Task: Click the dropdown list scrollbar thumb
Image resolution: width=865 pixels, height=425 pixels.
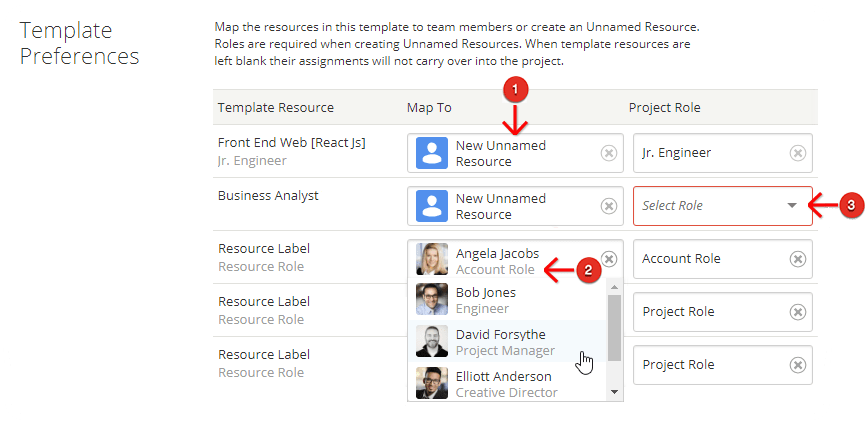Action: (x=615, y=328)
